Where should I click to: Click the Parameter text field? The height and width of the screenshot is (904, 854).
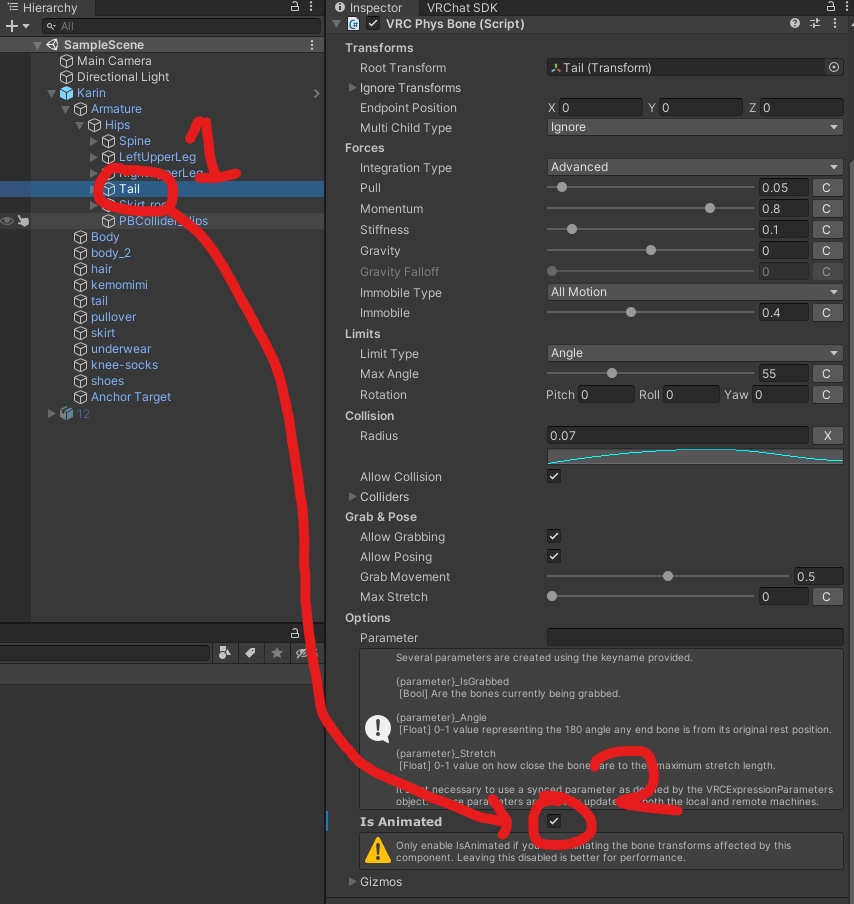(694, 637)
